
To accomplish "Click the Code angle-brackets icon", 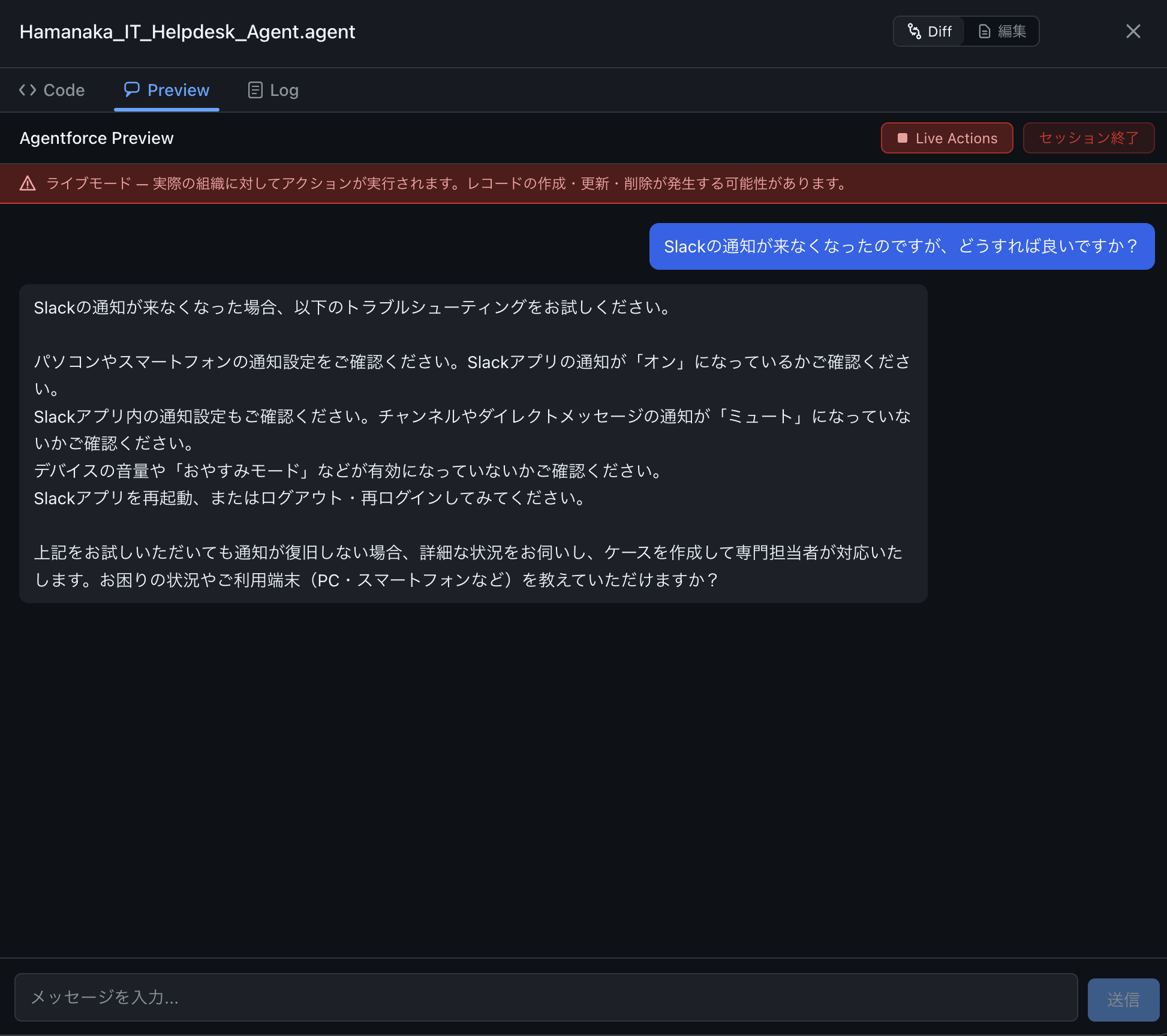I will pyautogui.click(x=28, y=90).
